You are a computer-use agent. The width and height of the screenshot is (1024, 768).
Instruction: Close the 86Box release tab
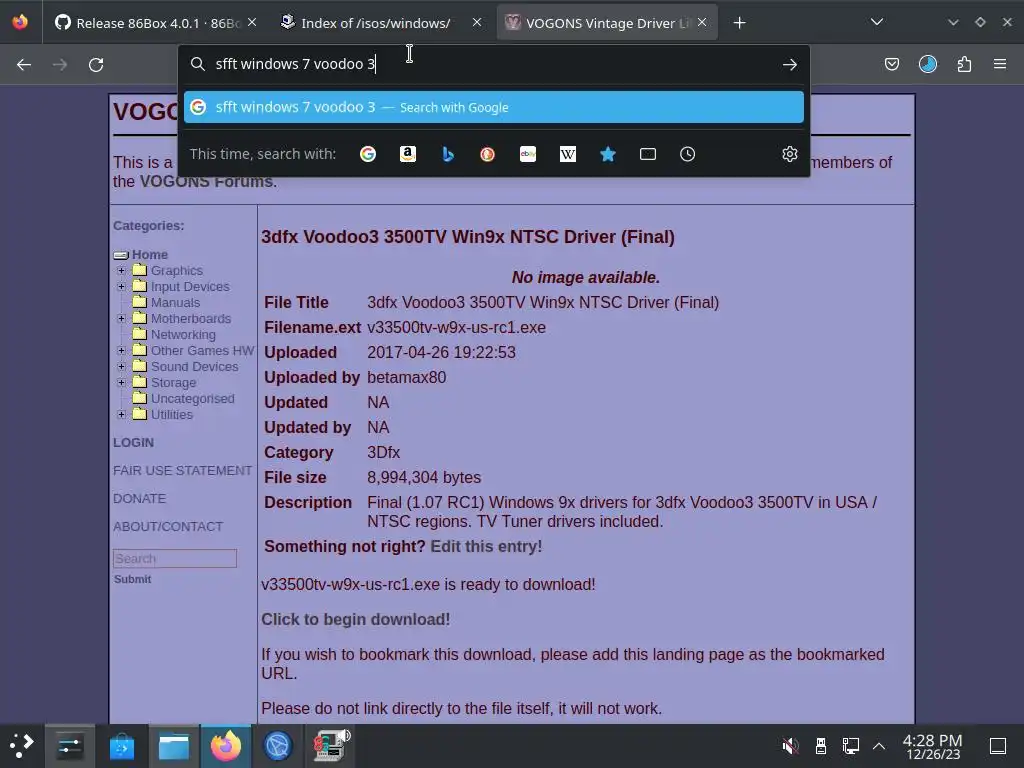click(x=252, y=22)
